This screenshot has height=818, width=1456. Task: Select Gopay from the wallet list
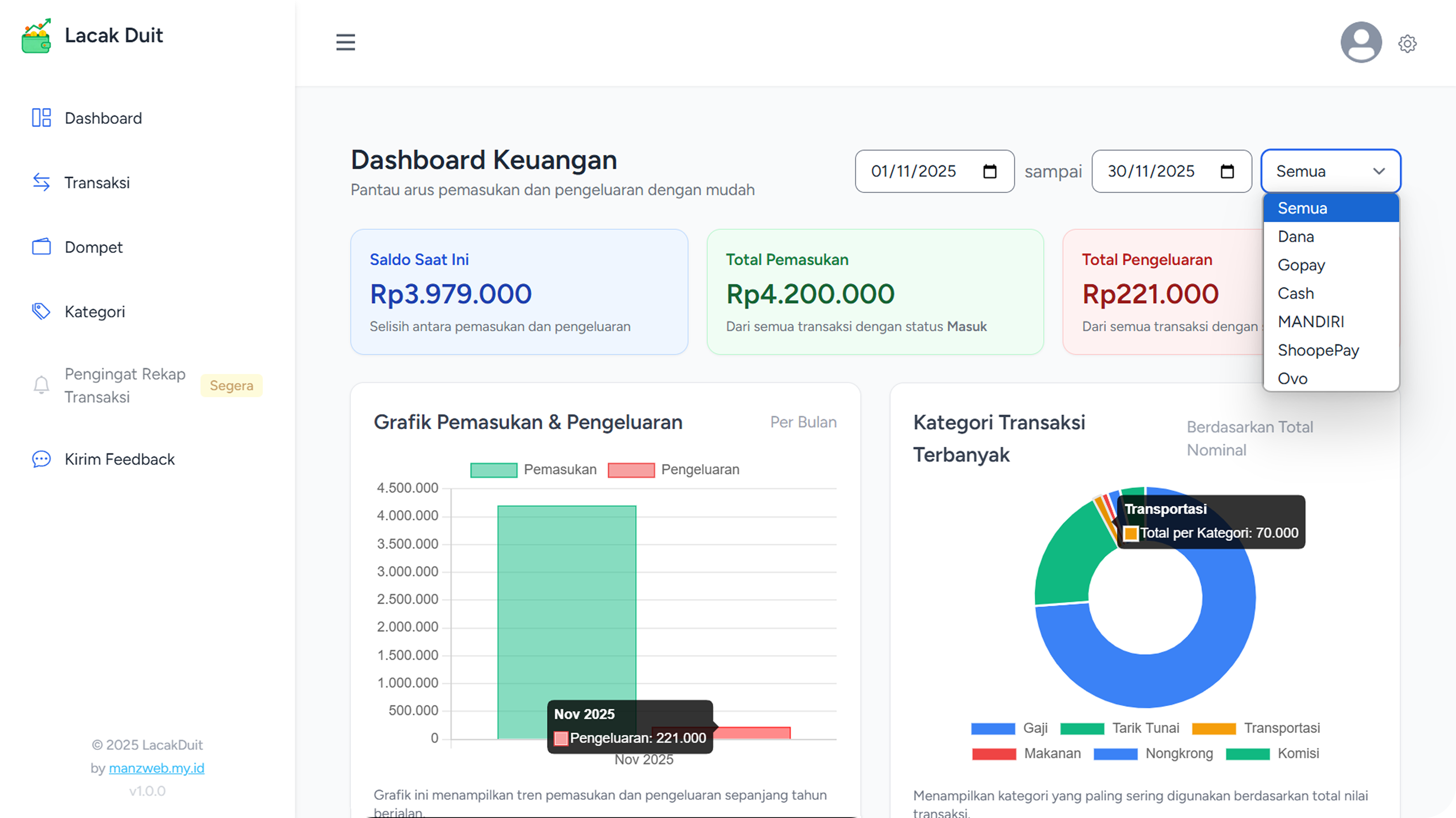(x=1301, y=264)
